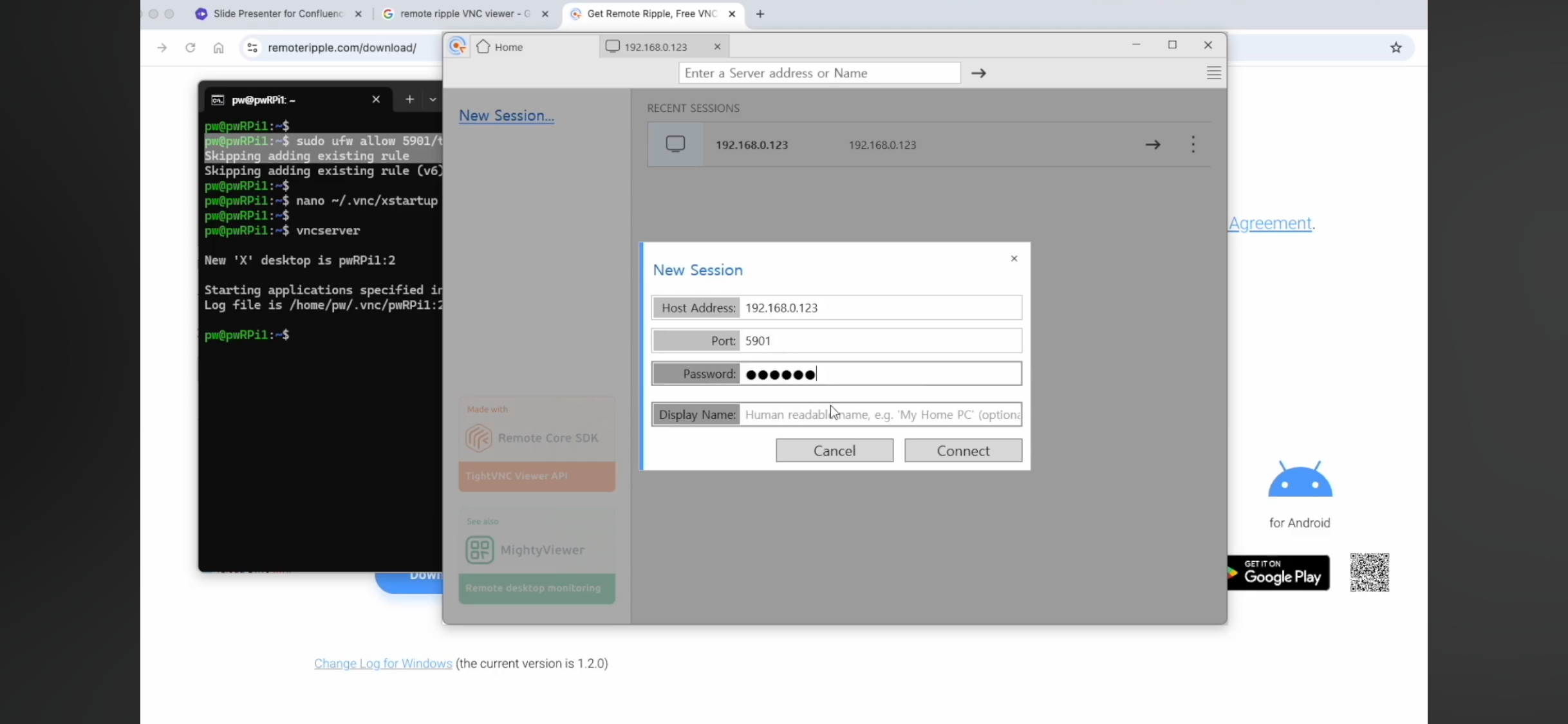Reload the browser page
The width and height of the screenshot is (1568, 724).
coord(190,48)
